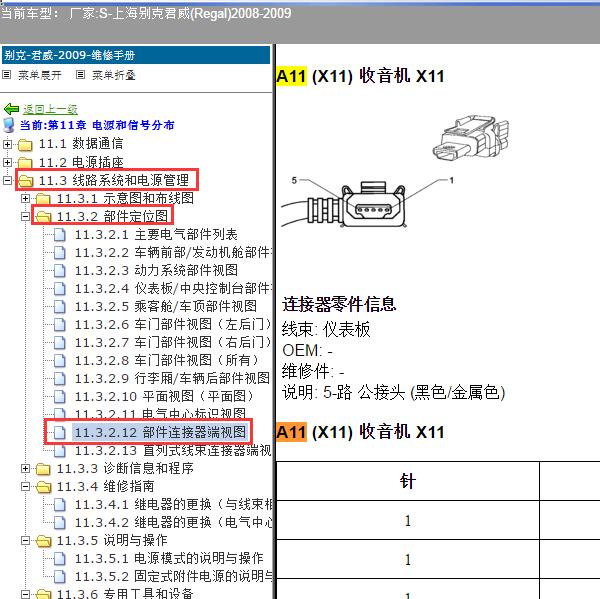Click the page icon for 11.3.4.1

tap(60, 505)
